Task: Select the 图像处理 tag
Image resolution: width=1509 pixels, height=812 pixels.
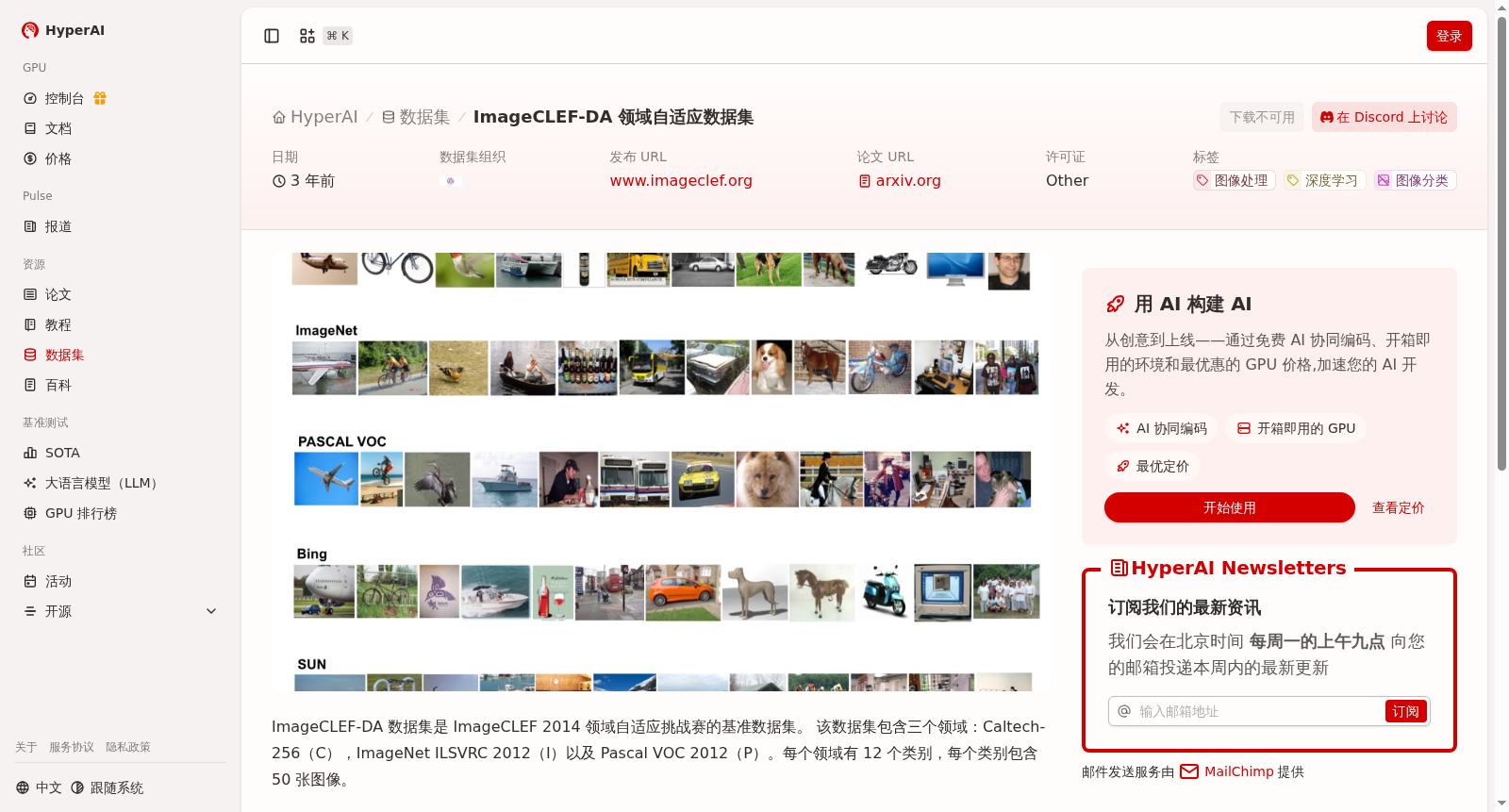Action: tap(1235, 180)
